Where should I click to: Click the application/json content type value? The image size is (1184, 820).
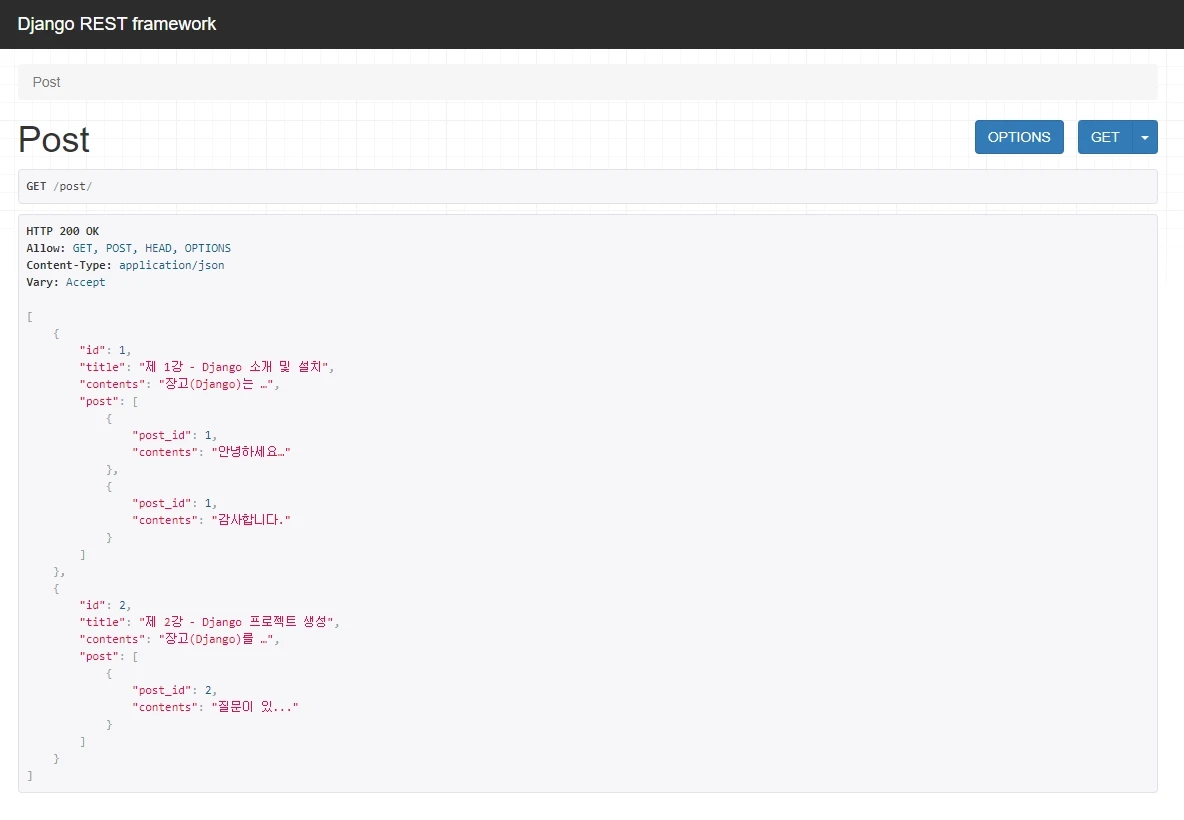pyautogui.click(x=171, y=265)
